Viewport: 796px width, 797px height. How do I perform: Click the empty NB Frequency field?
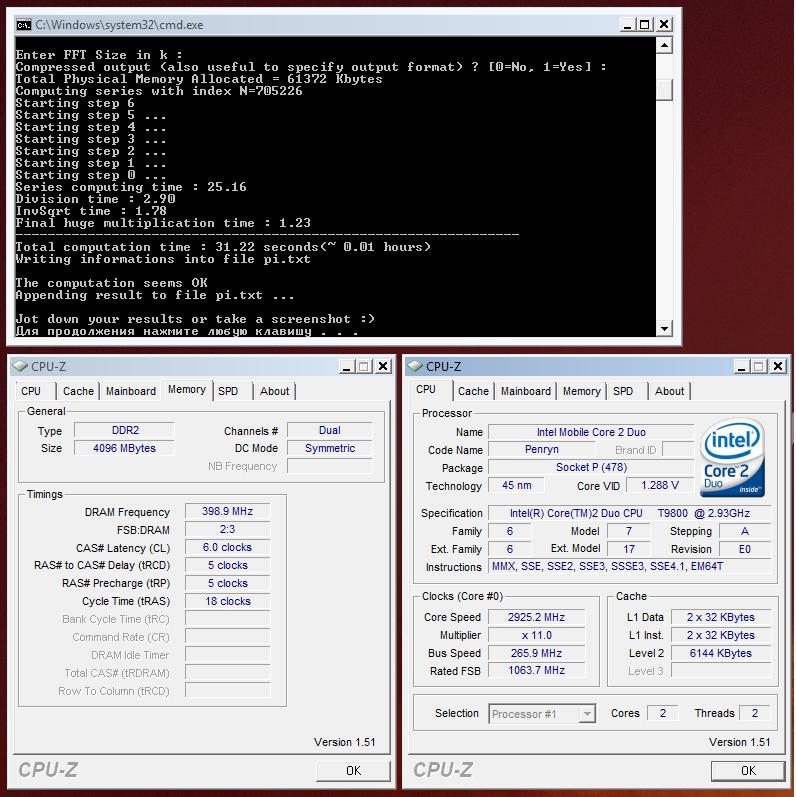(x=330, y=466)
